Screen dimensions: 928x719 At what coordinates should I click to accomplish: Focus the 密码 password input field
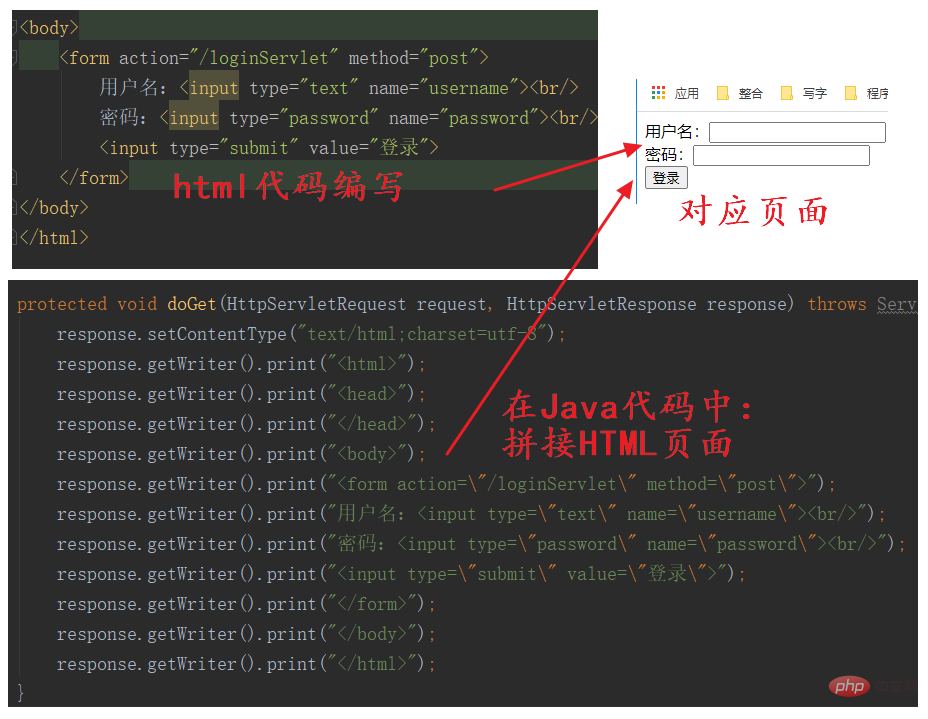click(781, 155)
